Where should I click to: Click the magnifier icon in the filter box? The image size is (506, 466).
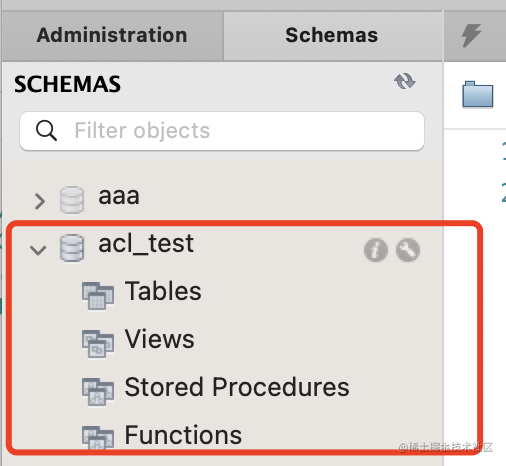pyautogui.click(x=46, y=130)
